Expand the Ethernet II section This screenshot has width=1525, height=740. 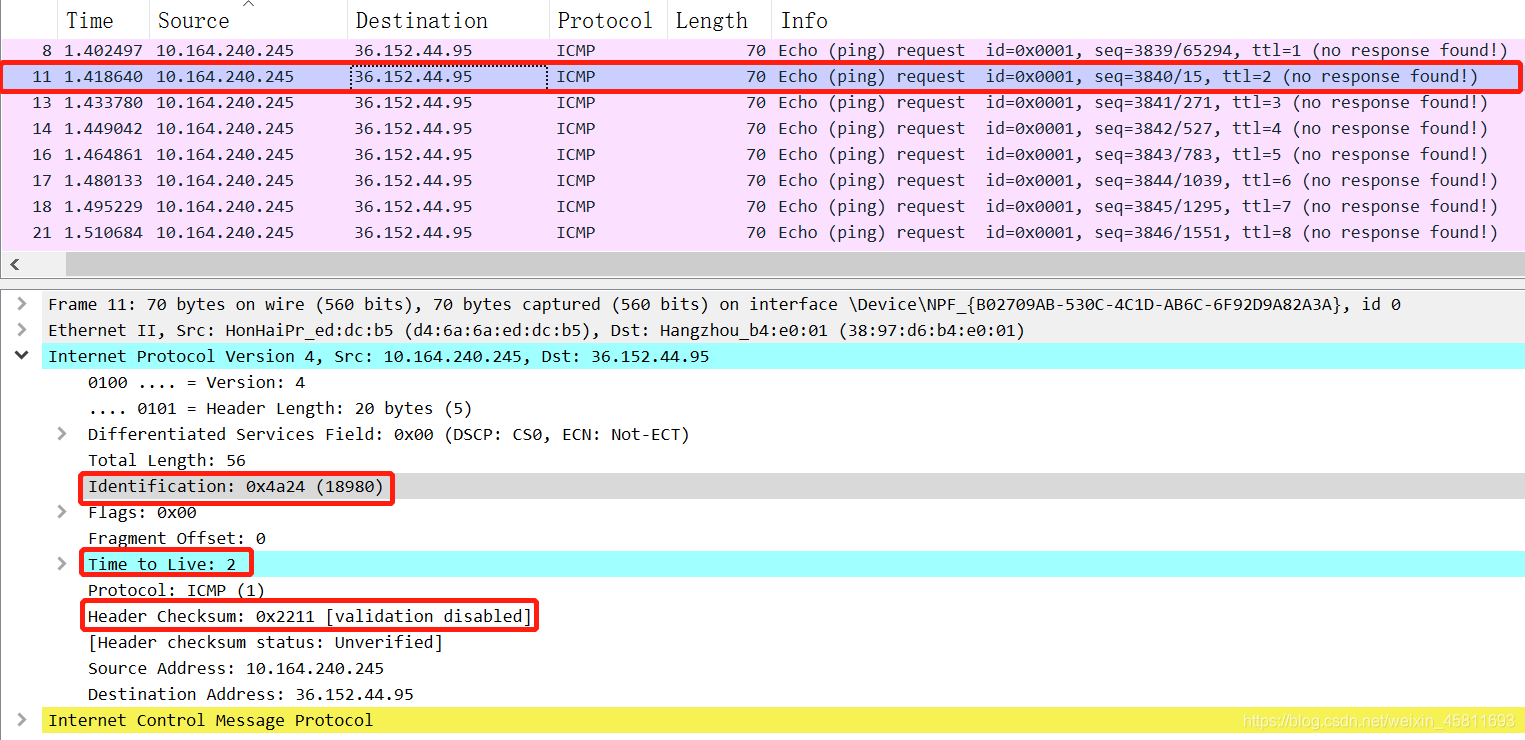21,330
